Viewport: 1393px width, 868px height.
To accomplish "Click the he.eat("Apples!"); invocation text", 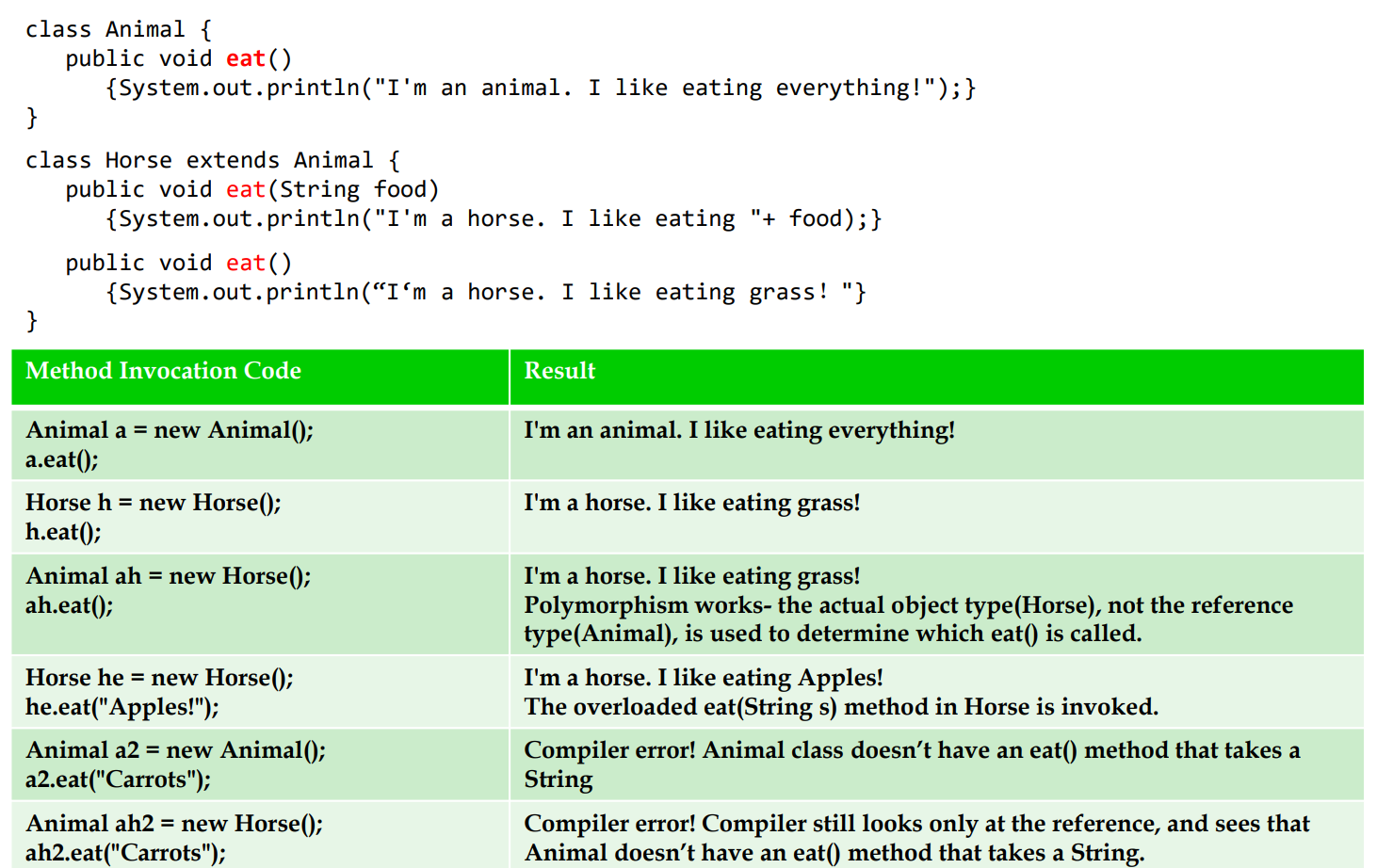I will pos(121,707).
